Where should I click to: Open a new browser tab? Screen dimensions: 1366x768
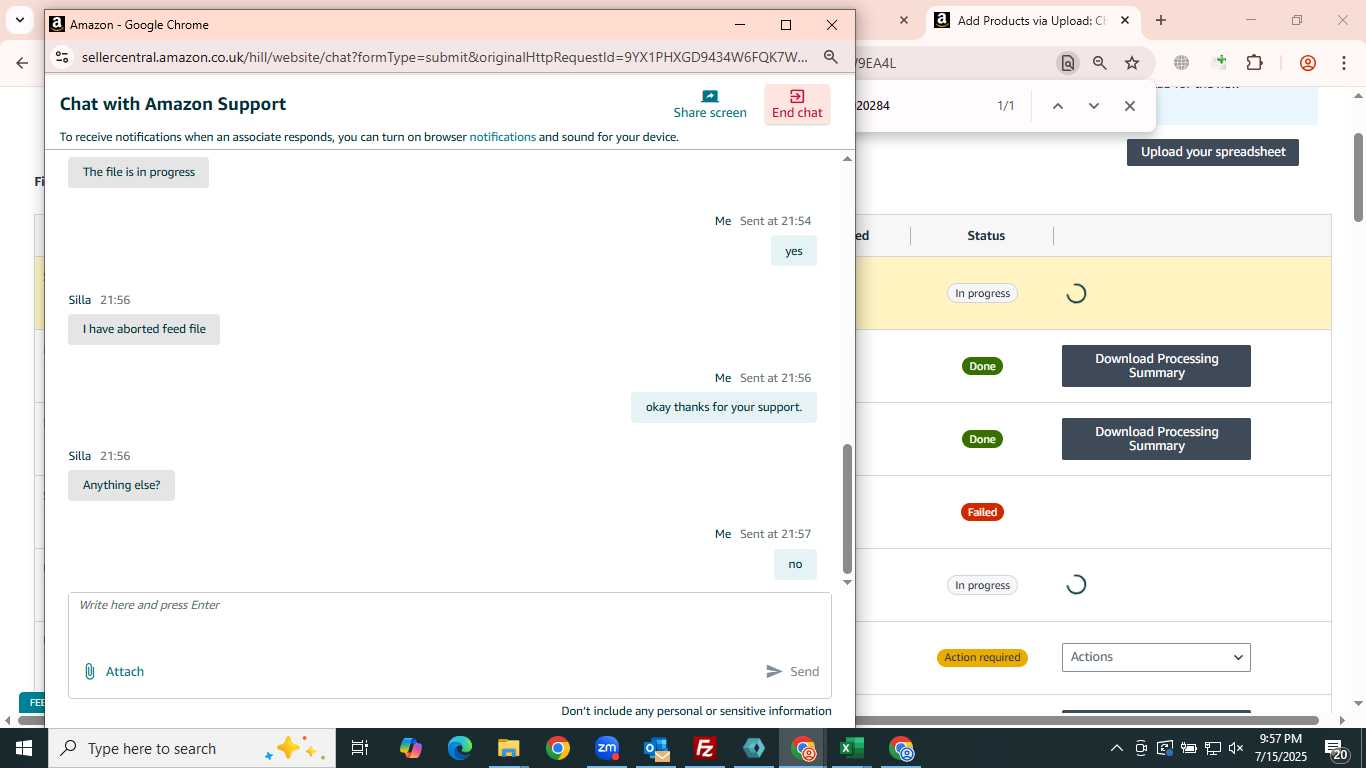click(1160, 20)
